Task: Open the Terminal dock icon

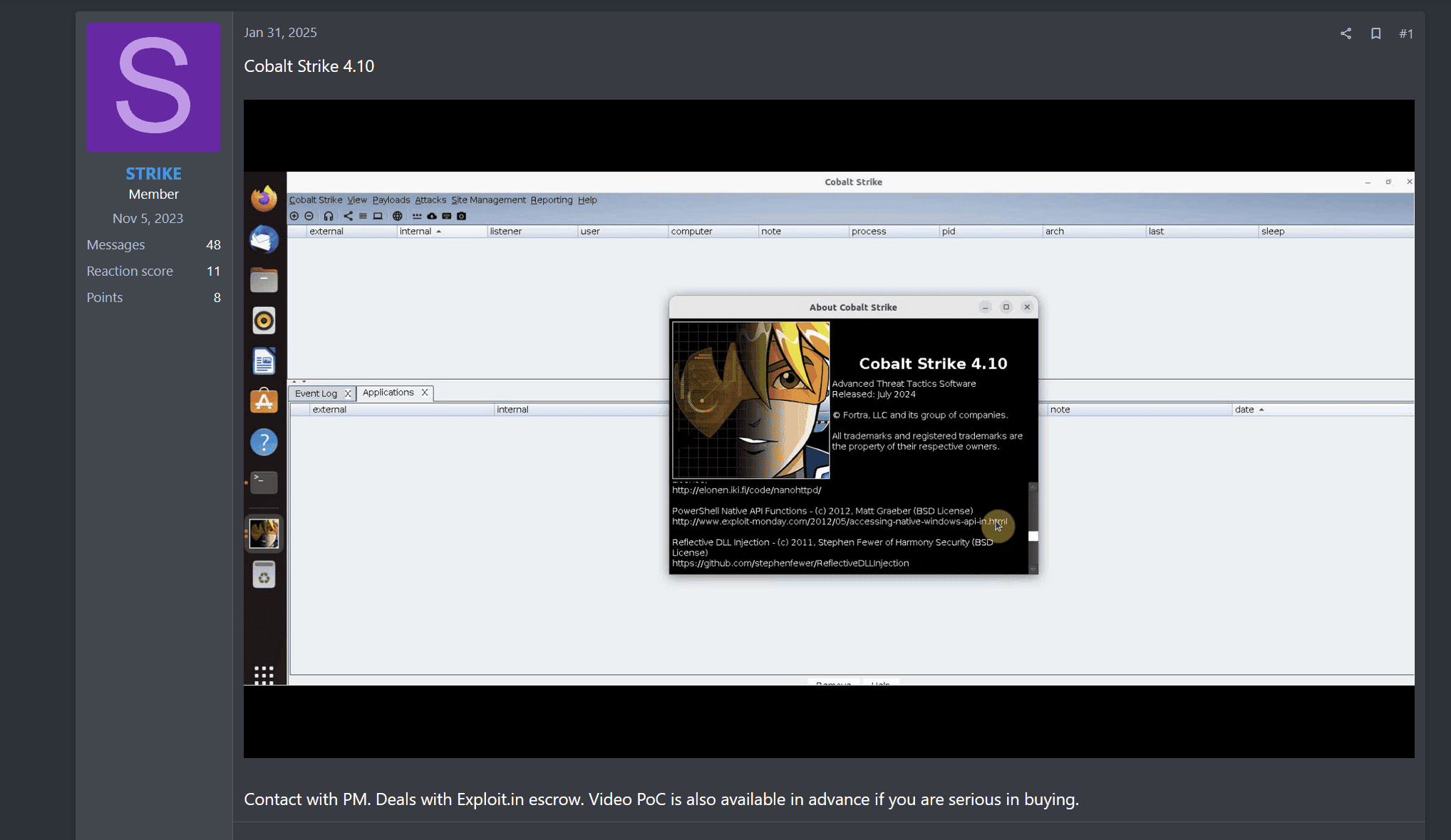Action: 264,482
